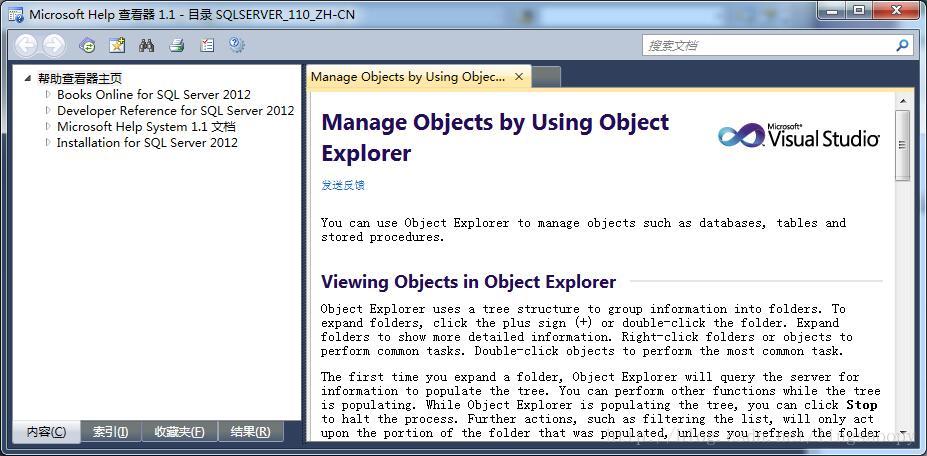Open the binoculars find icon
Screen dimensions: 927x456
[x=147, y=45]
